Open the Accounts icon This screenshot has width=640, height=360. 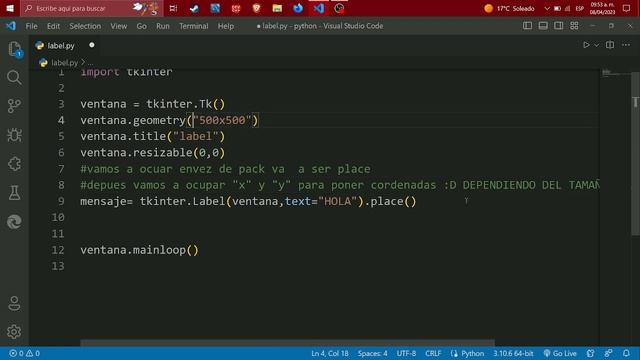pos(14,303)
